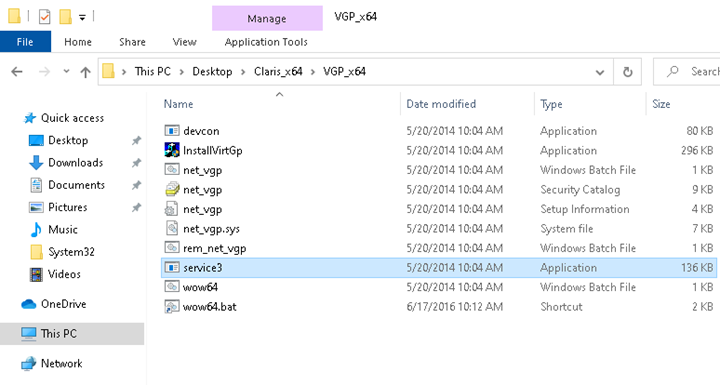Open OneDrive in navigation pane
This screenshot has width=720, height=385.
[x=63, y=304]
